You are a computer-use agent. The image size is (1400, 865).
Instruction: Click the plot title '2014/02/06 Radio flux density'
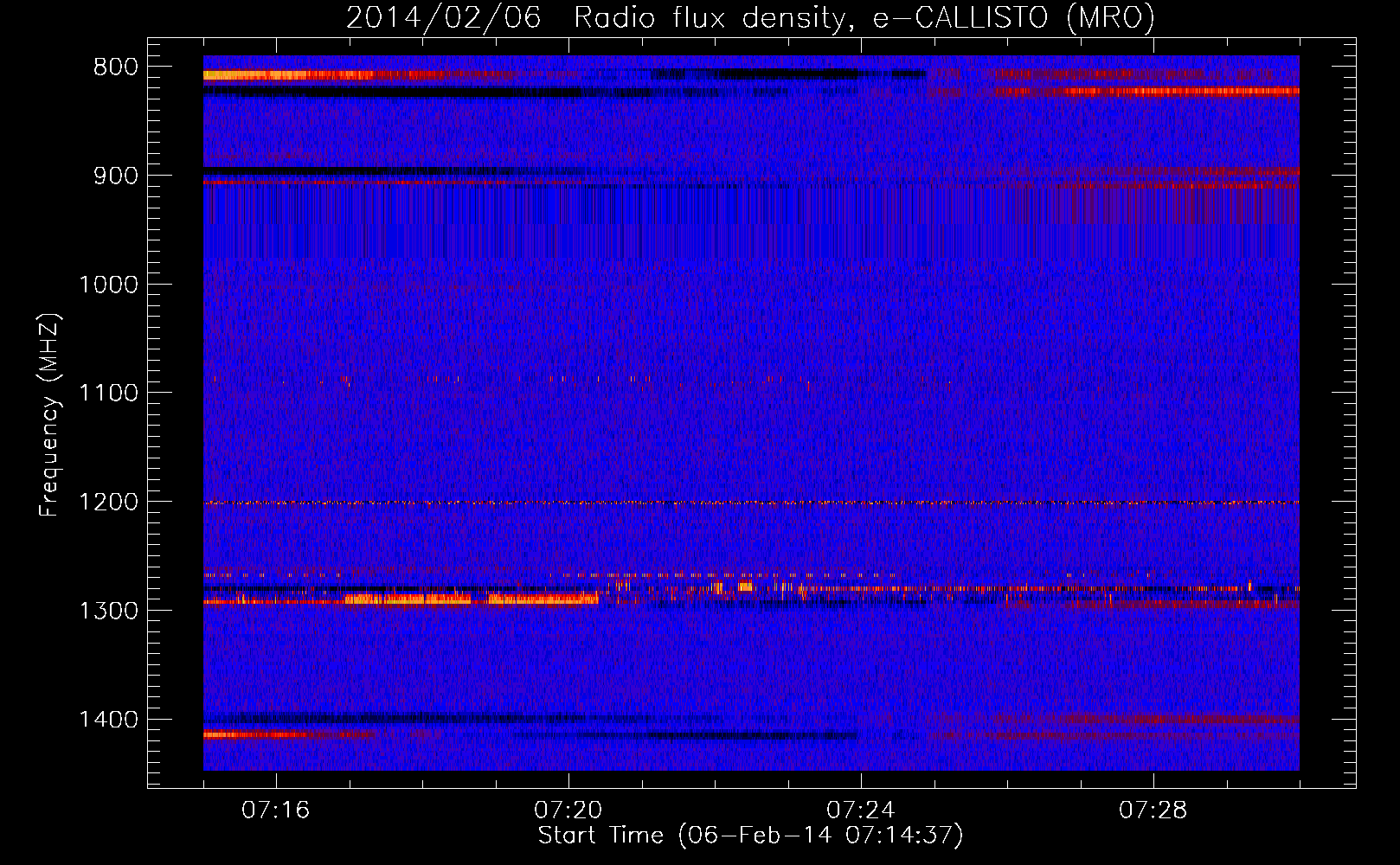(599, 18)
